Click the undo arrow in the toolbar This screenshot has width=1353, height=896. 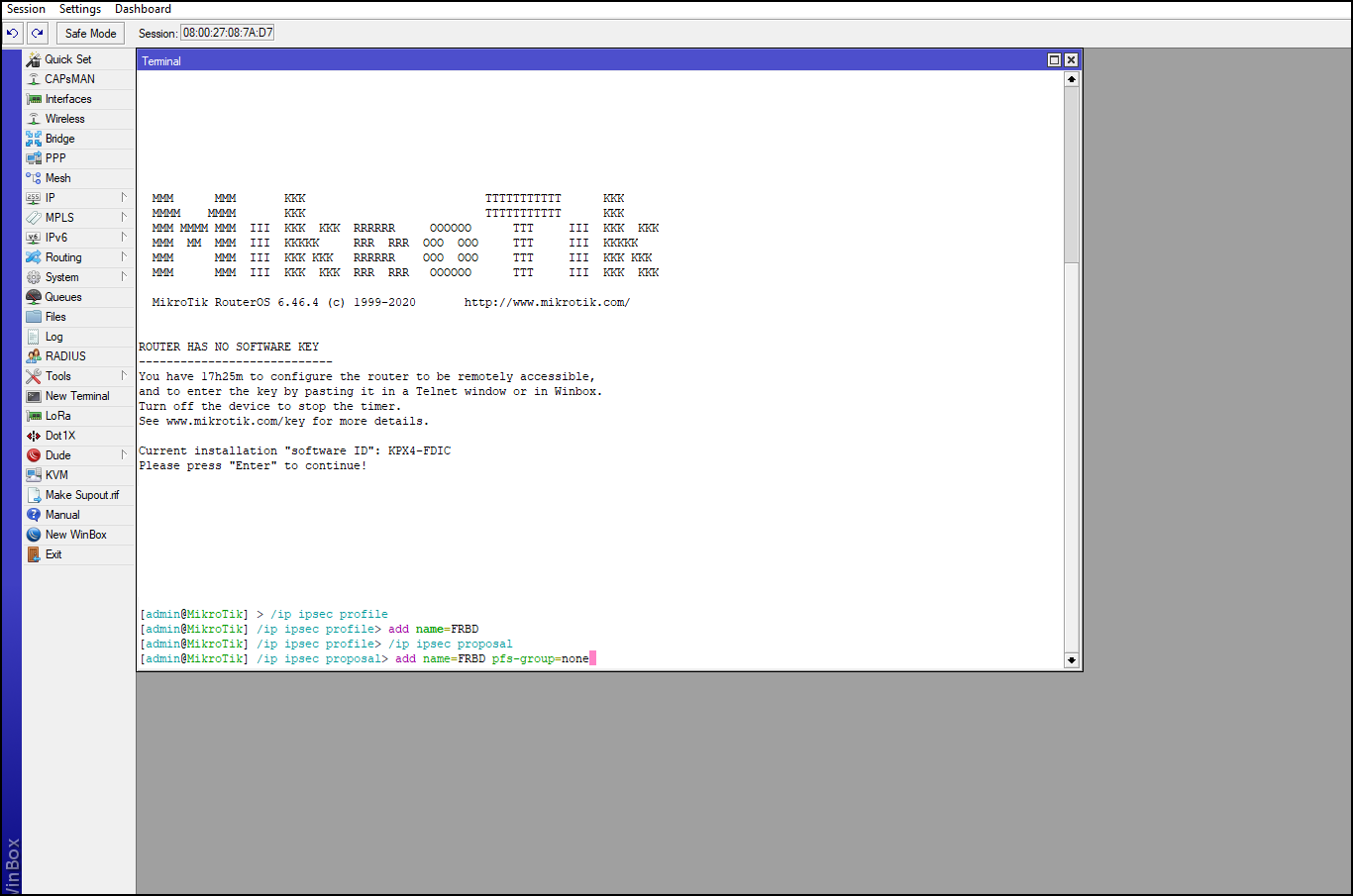11,33
